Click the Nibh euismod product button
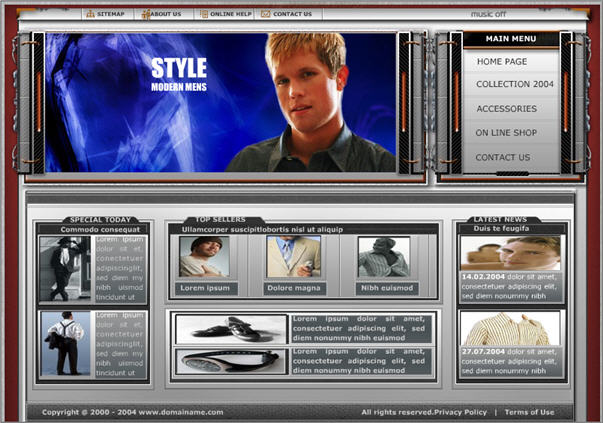603x423 pixels. pyautogui.click(x=384, y=288)
